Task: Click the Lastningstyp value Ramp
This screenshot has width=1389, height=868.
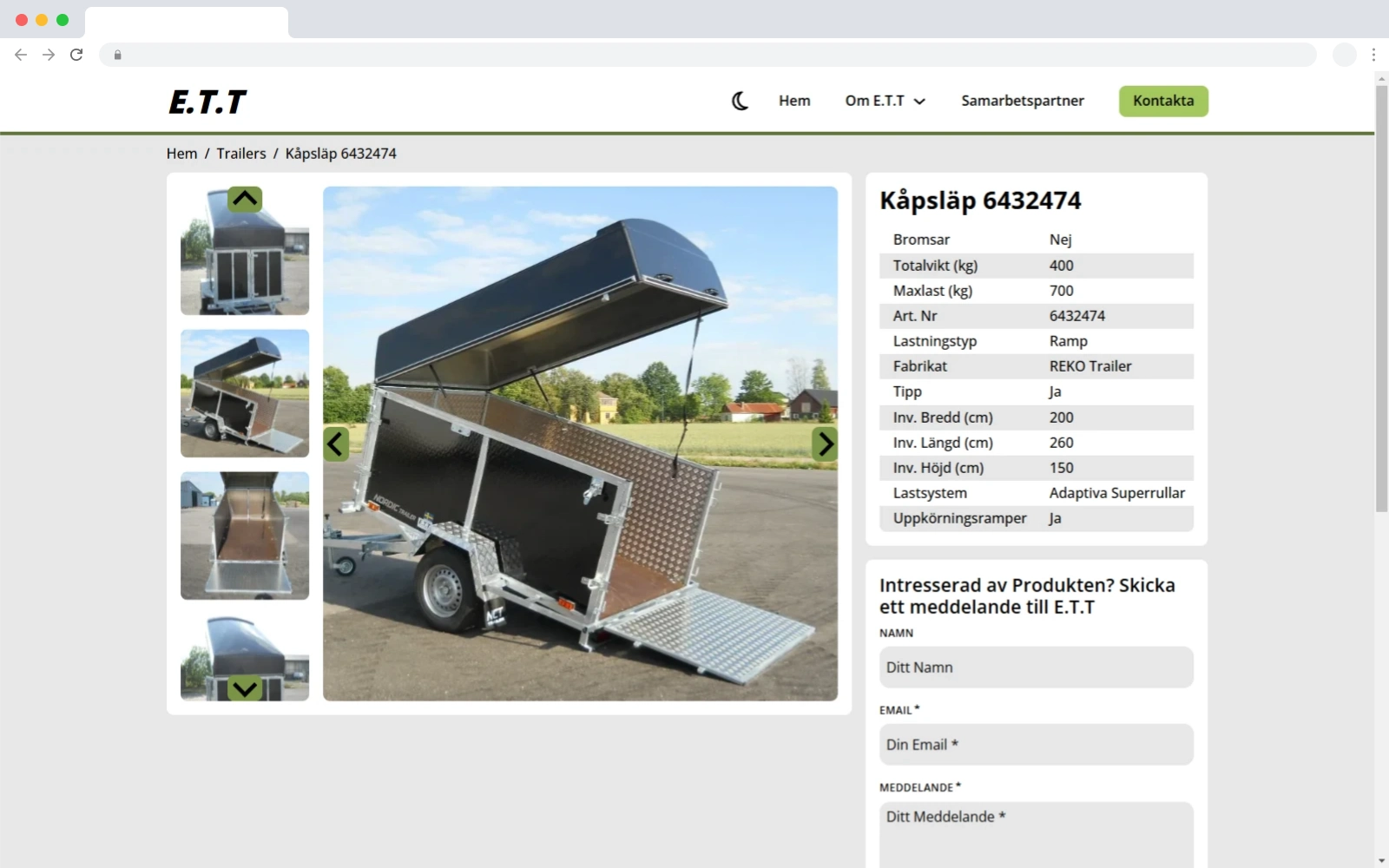Action: (x=1068, y=341)
